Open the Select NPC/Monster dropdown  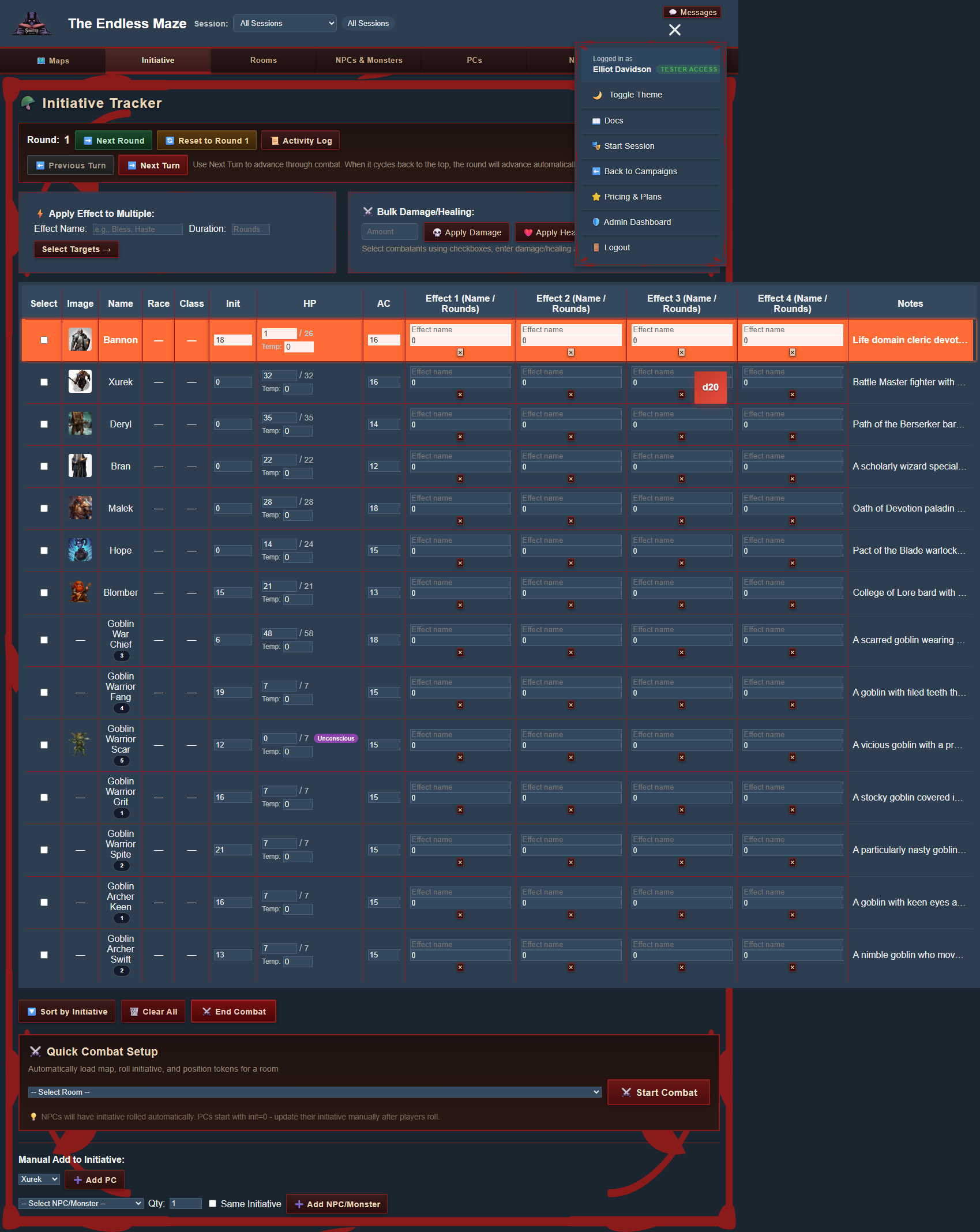coord(80,1203)
